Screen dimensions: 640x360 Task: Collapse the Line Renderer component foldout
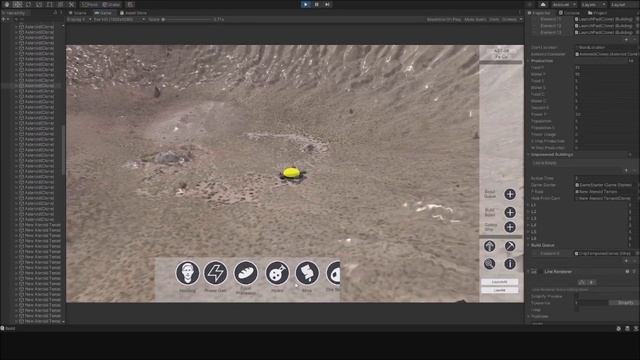(x=529, y=271)
